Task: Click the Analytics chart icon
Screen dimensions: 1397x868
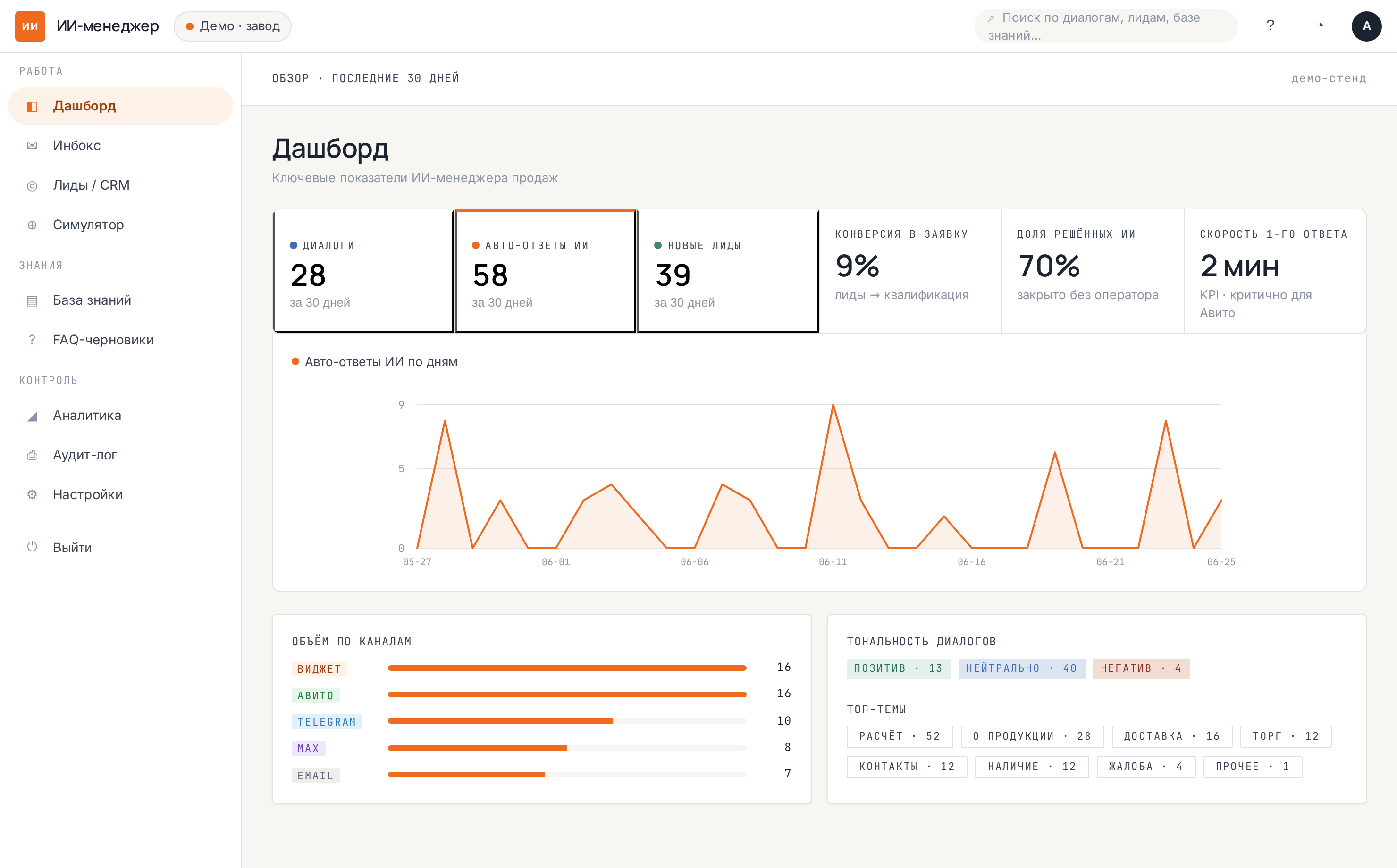Action: click(x=32, y=416)
